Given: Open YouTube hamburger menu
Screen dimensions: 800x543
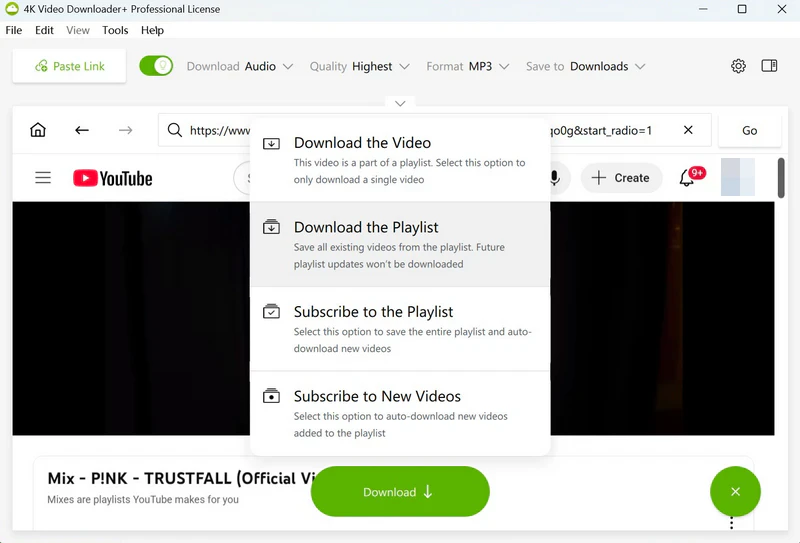Looking at the screenshot, I should (43, 178).
